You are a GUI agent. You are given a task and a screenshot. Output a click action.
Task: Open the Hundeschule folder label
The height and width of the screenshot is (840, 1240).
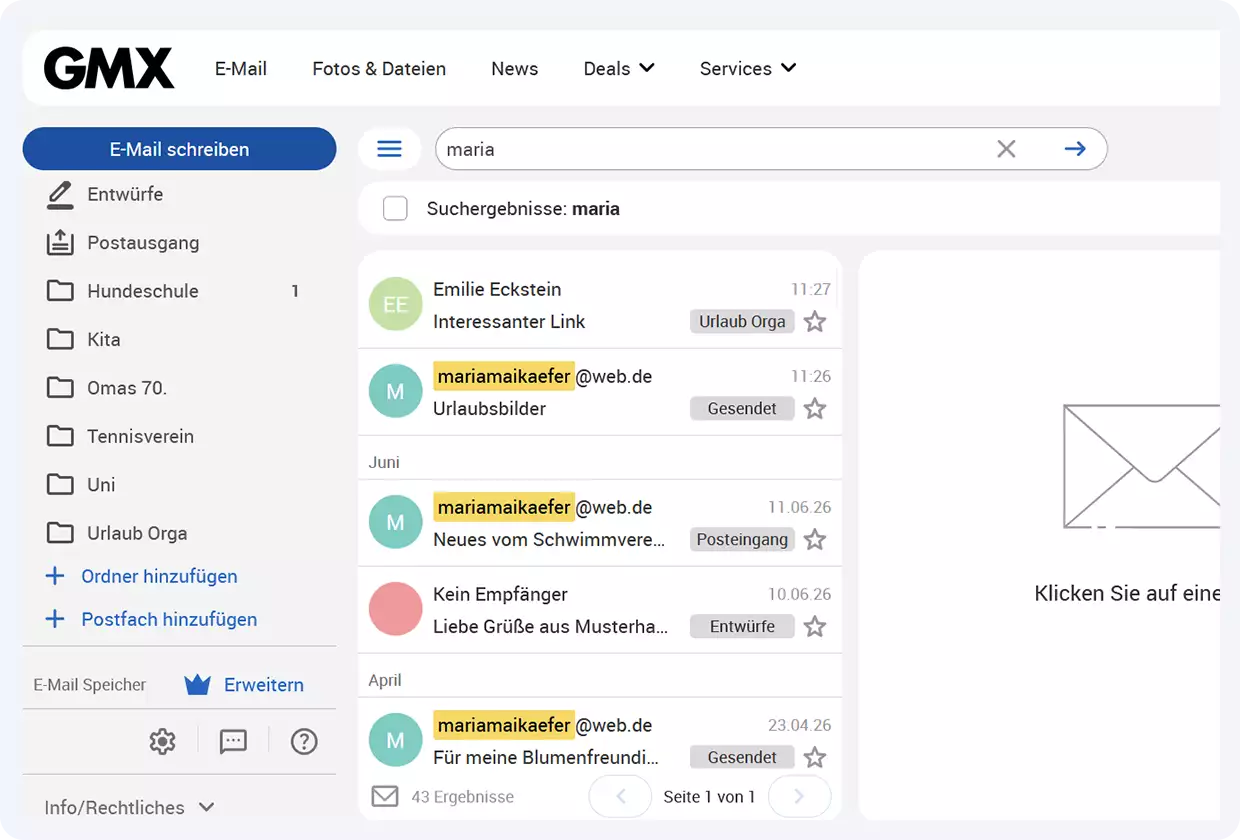[x=143, y=291]
